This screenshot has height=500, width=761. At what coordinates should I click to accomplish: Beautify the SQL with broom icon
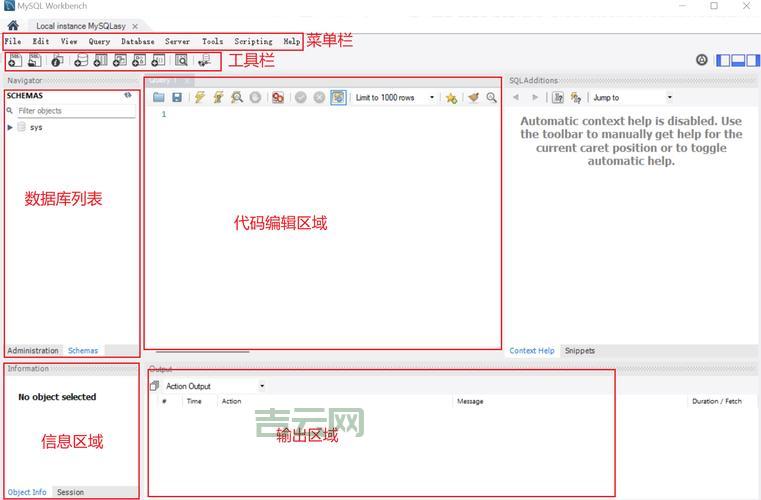tap(474, 98)
